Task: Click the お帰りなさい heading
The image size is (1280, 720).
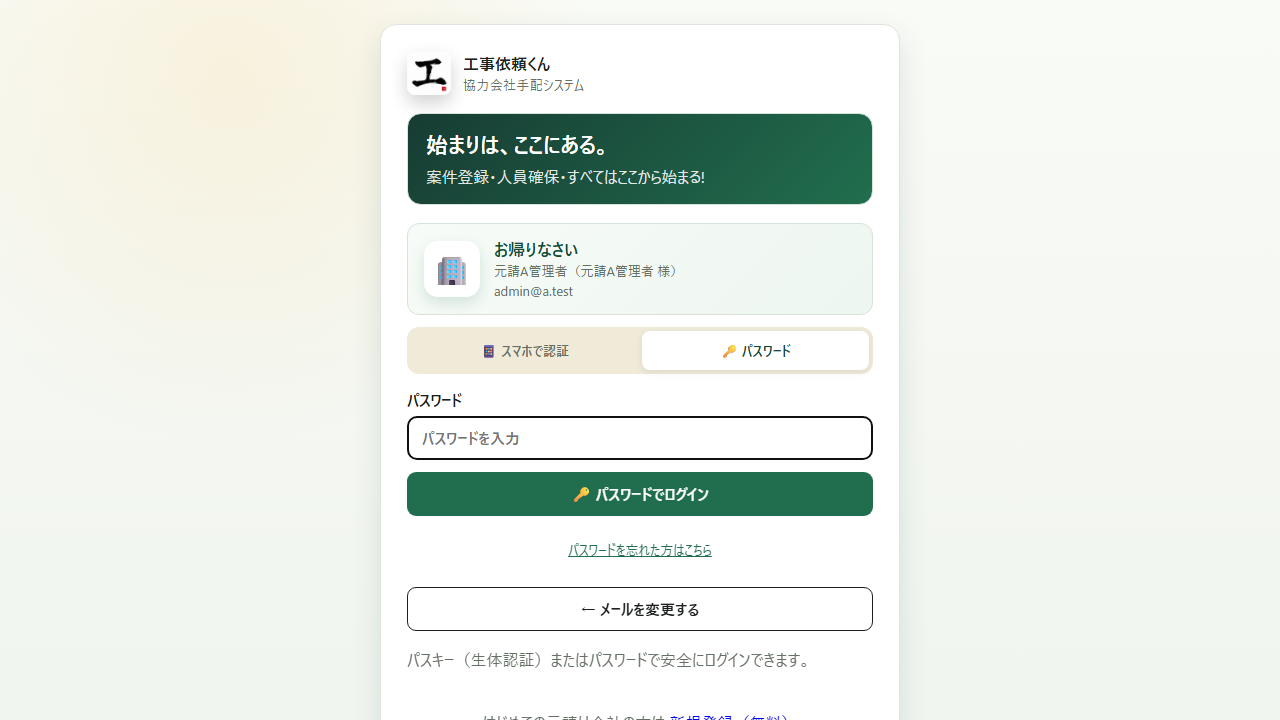Action: pos(536,249)
